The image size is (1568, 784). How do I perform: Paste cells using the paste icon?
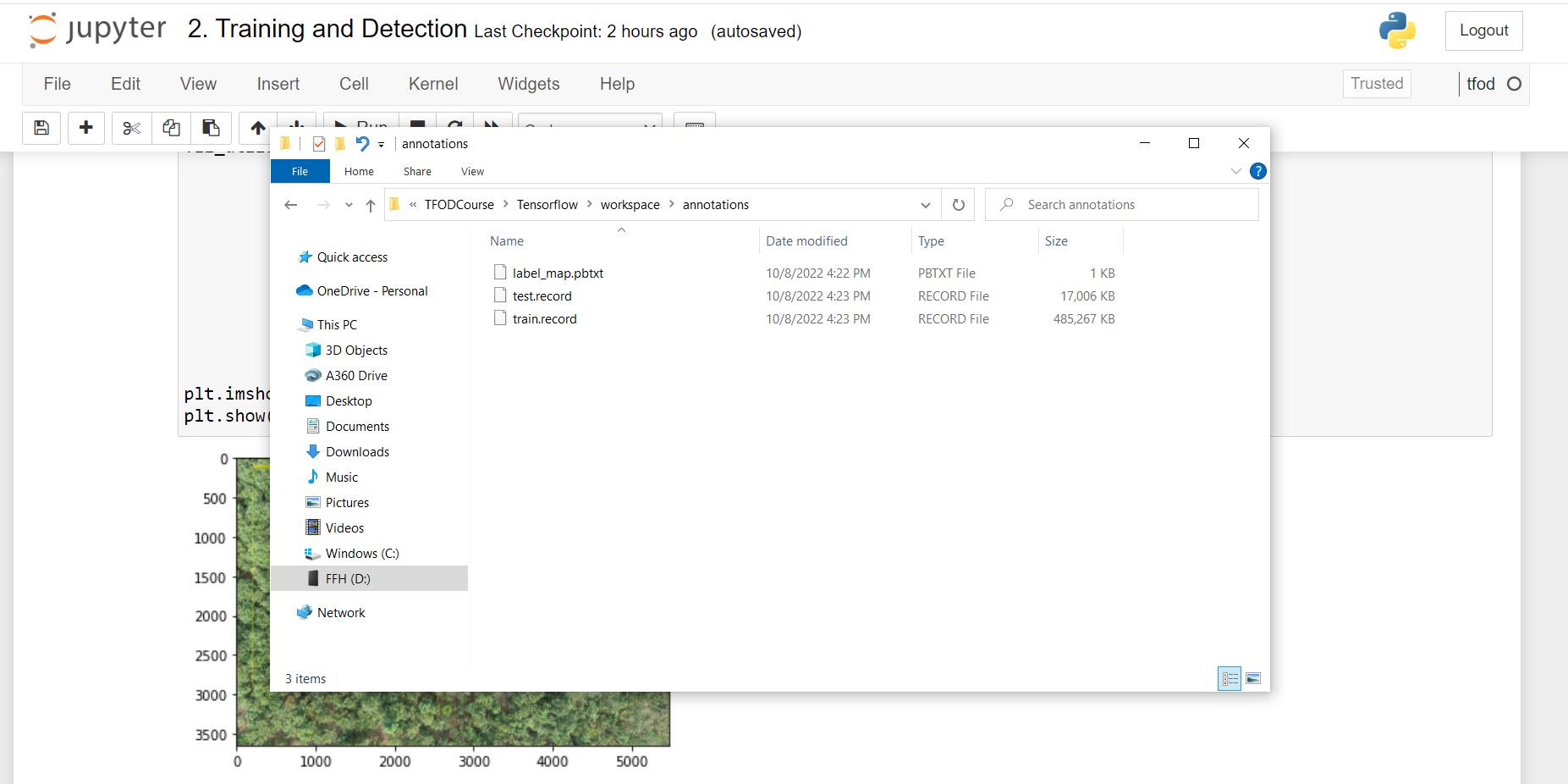(x=211, y=128)
